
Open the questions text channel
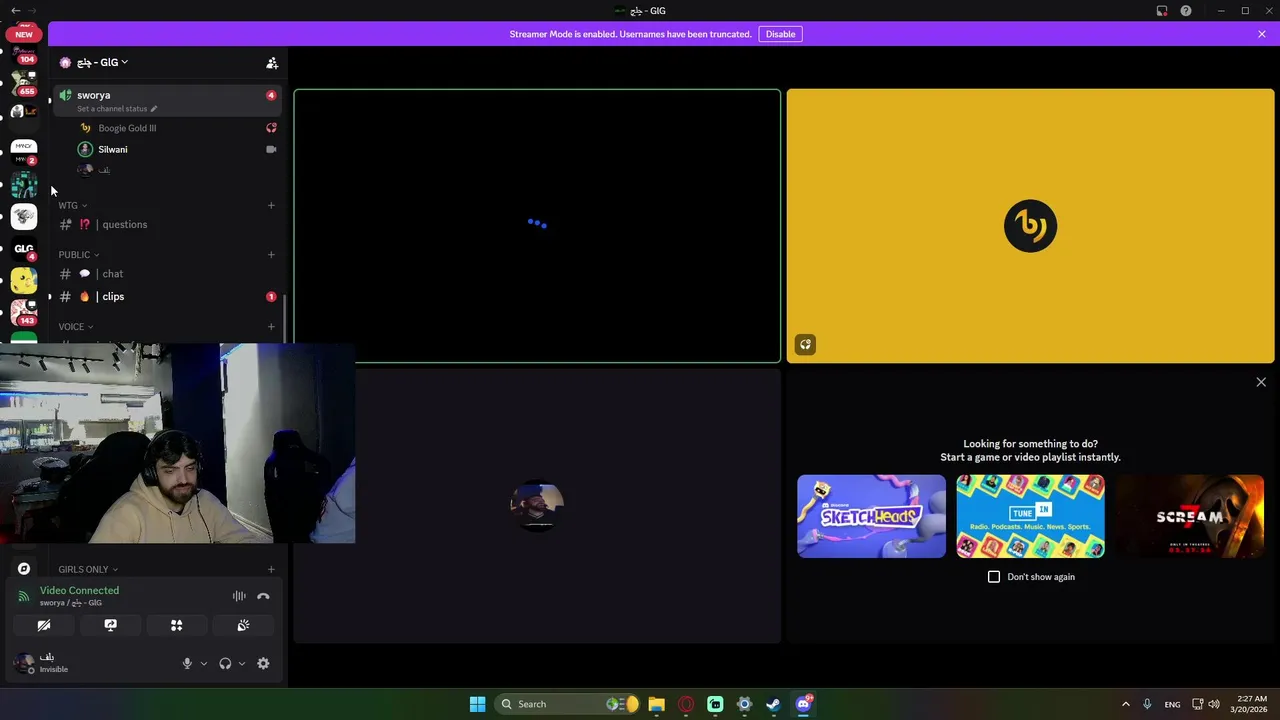click(x=166, y=224)
